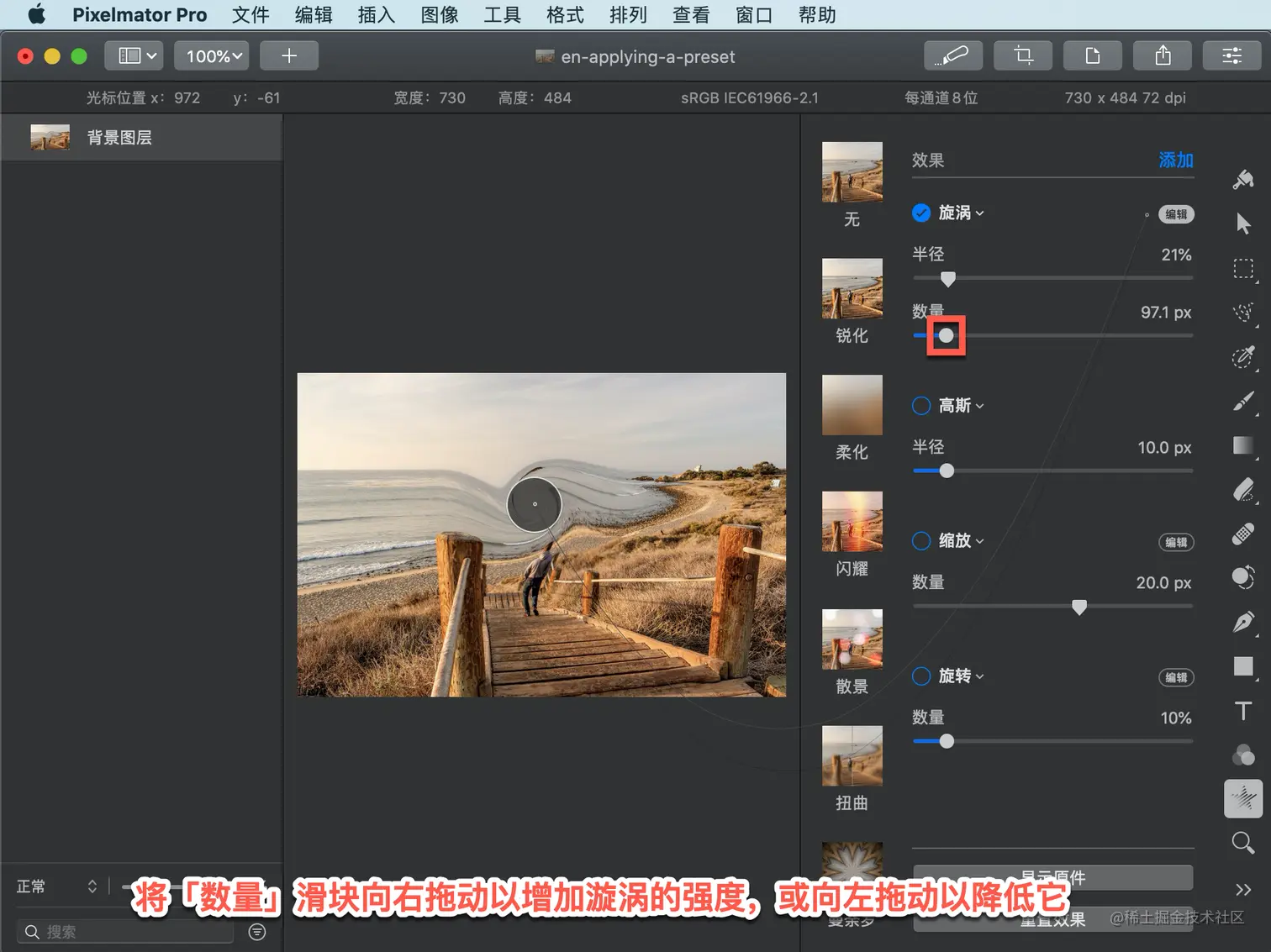This screenshot has width=1271, height=952.
Task: Click the 缩放 数量 slider handle
Action: [x=1079, y=607]
